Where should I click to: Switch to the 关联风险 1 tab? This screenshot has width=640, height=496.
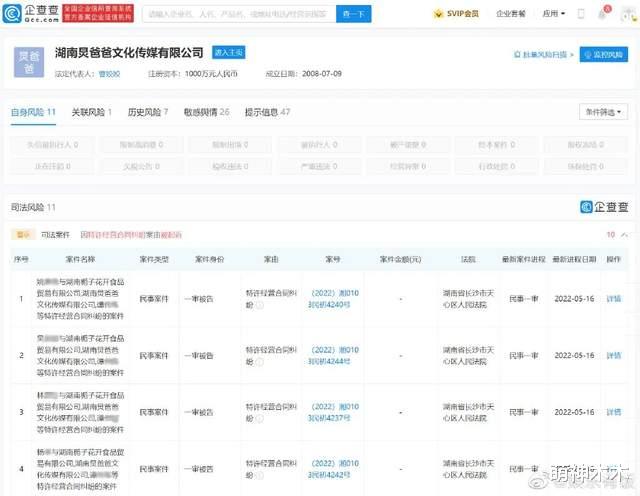coord(91,112)
